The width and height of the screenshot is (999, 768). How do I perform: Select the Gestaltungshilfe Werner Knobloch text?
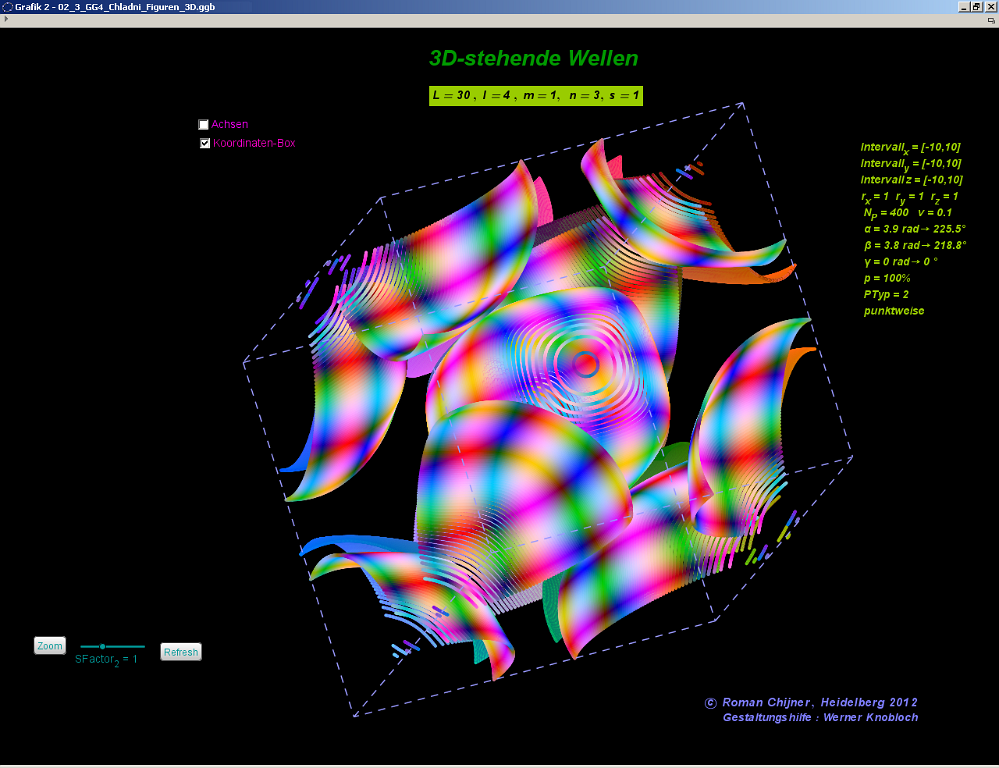point(819,717)
